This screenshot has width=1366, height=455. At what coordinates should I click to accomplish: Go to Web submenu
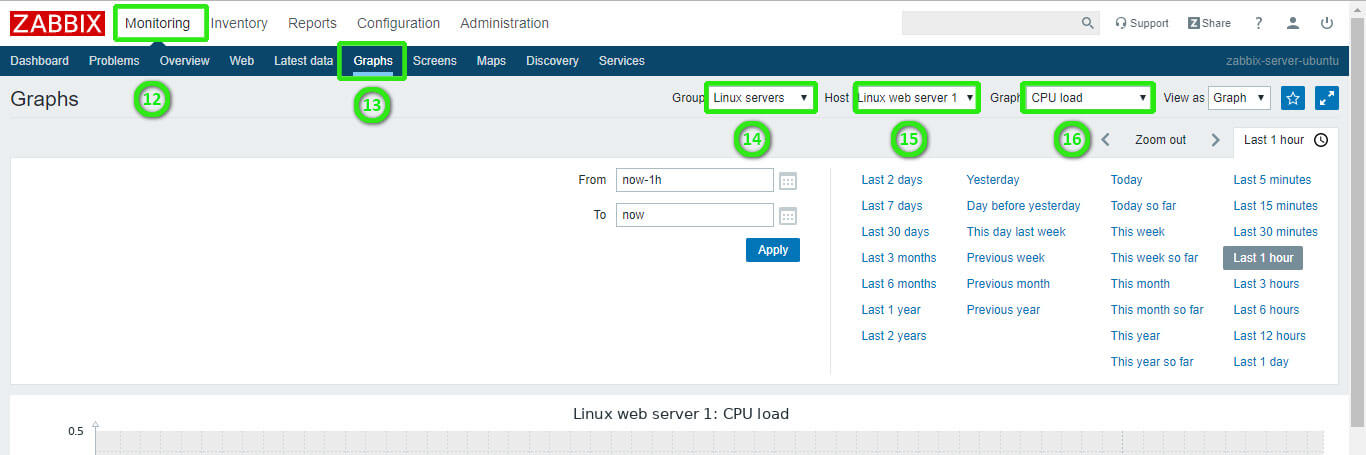pos(242,61)
